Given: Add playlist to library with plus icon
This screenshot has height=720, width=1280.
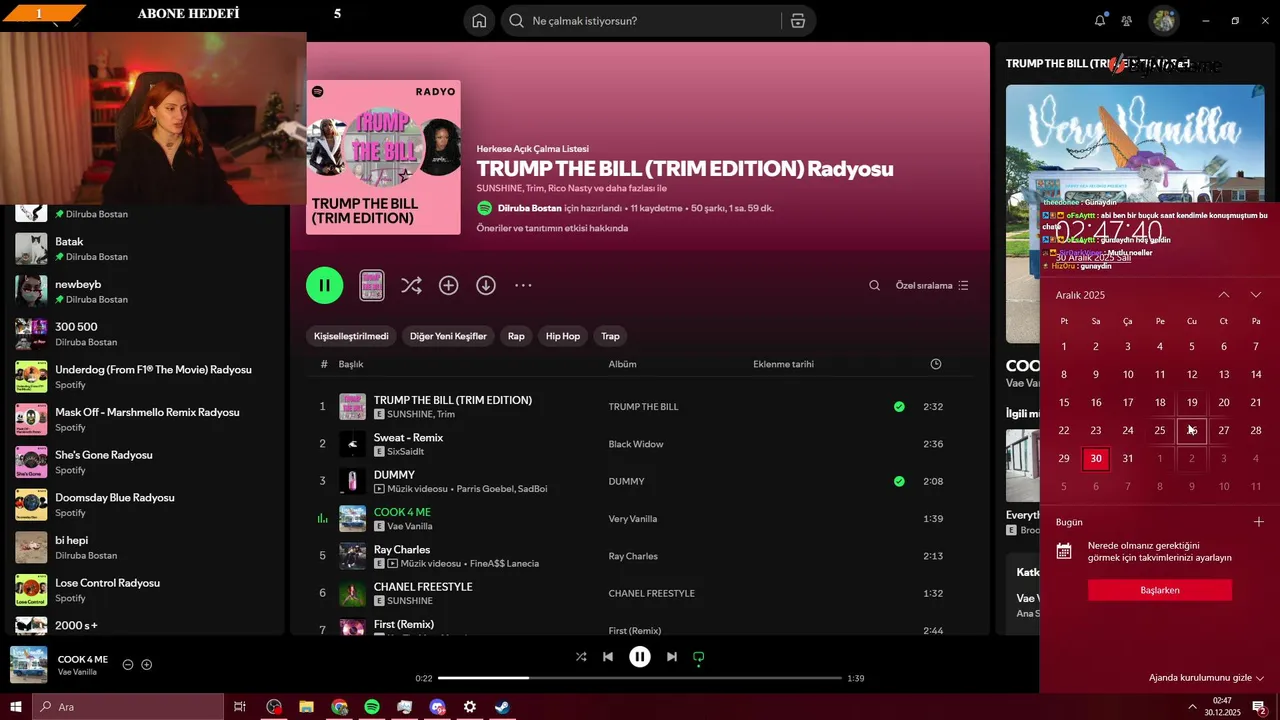Looking at the screenshot, I should 449,285.
